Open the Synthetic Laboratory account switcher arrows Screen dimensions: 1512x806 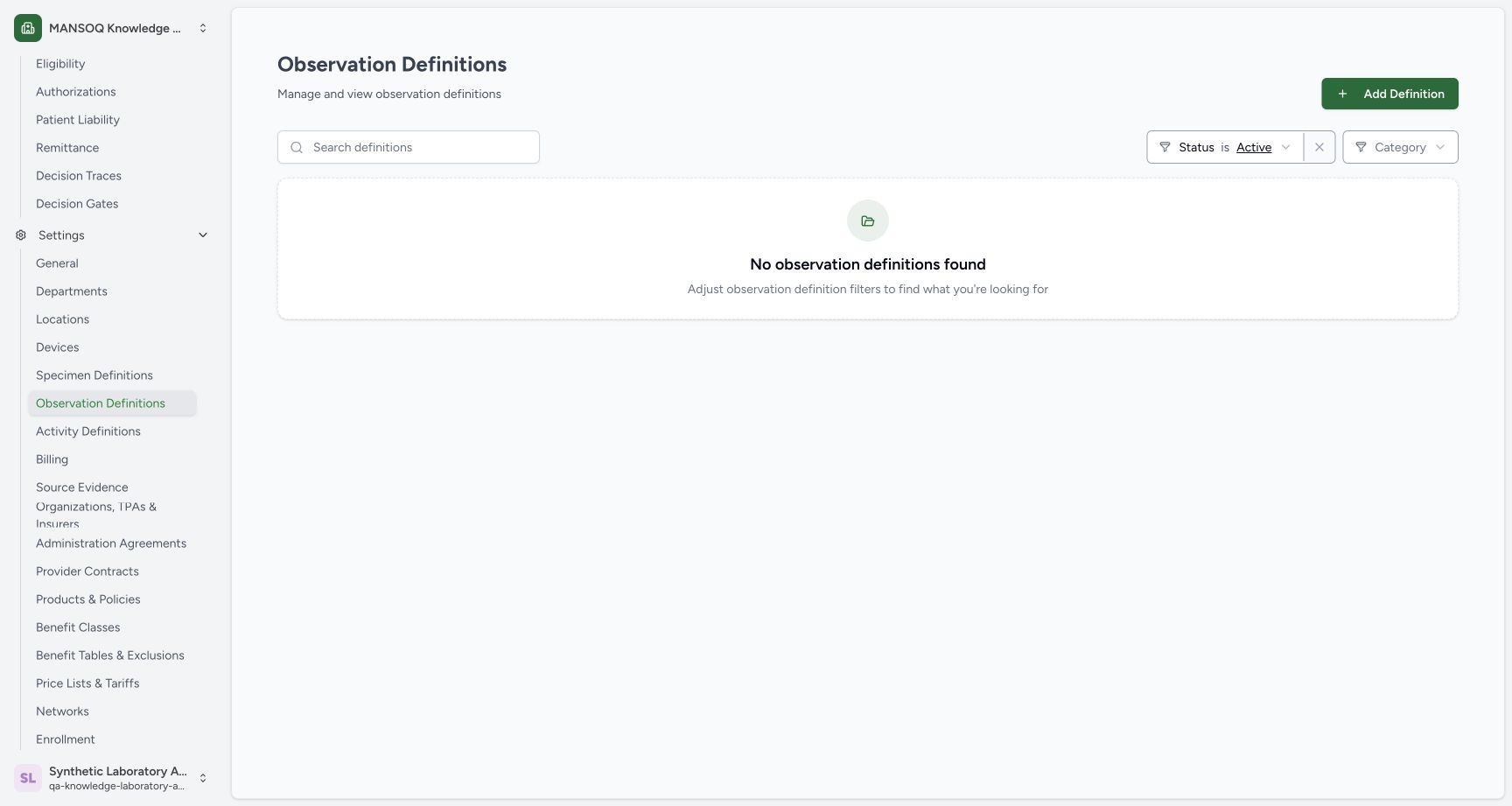[x=203, y=778]
